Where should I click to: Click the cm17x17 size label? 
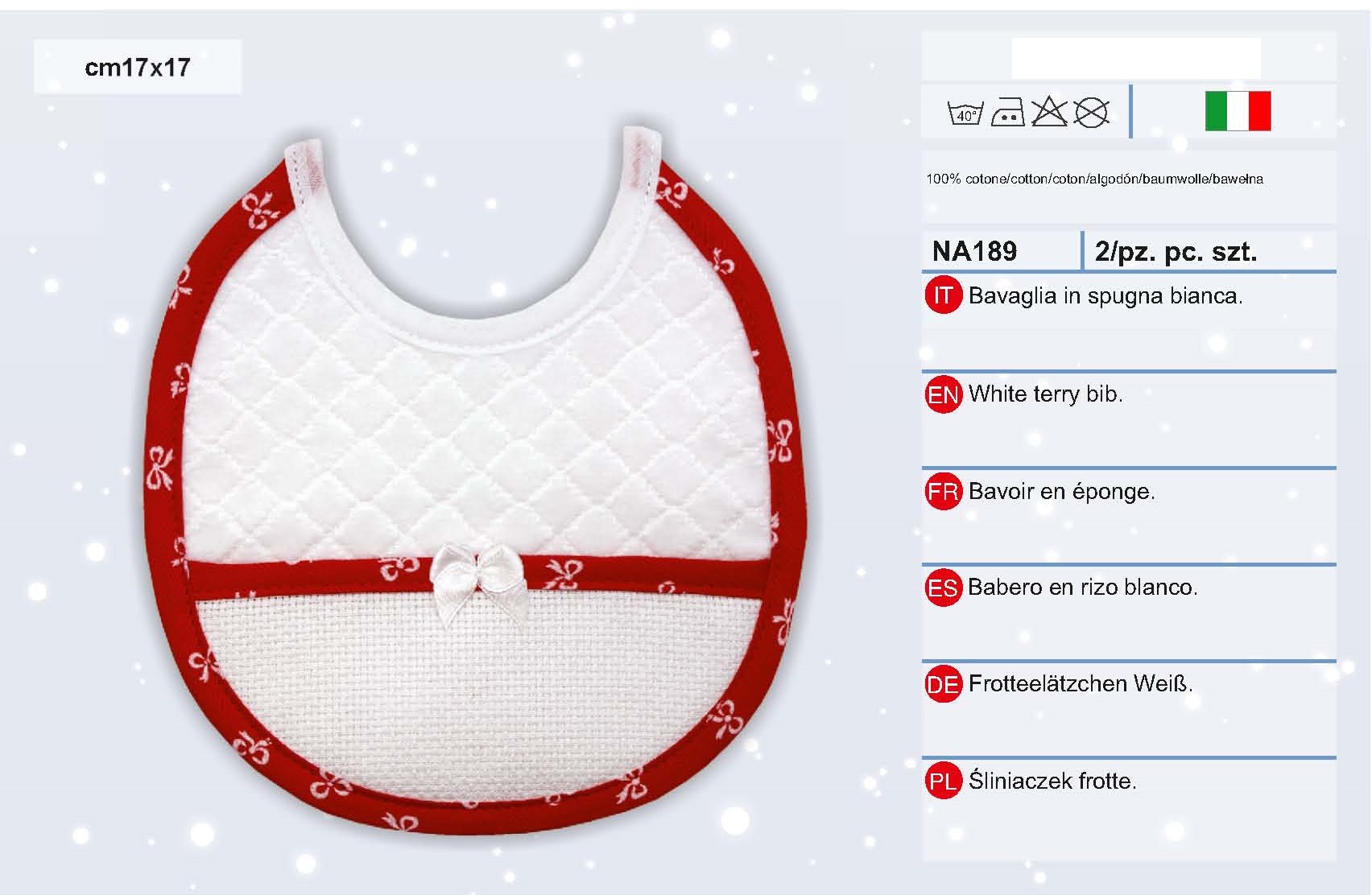click(138, 67)
